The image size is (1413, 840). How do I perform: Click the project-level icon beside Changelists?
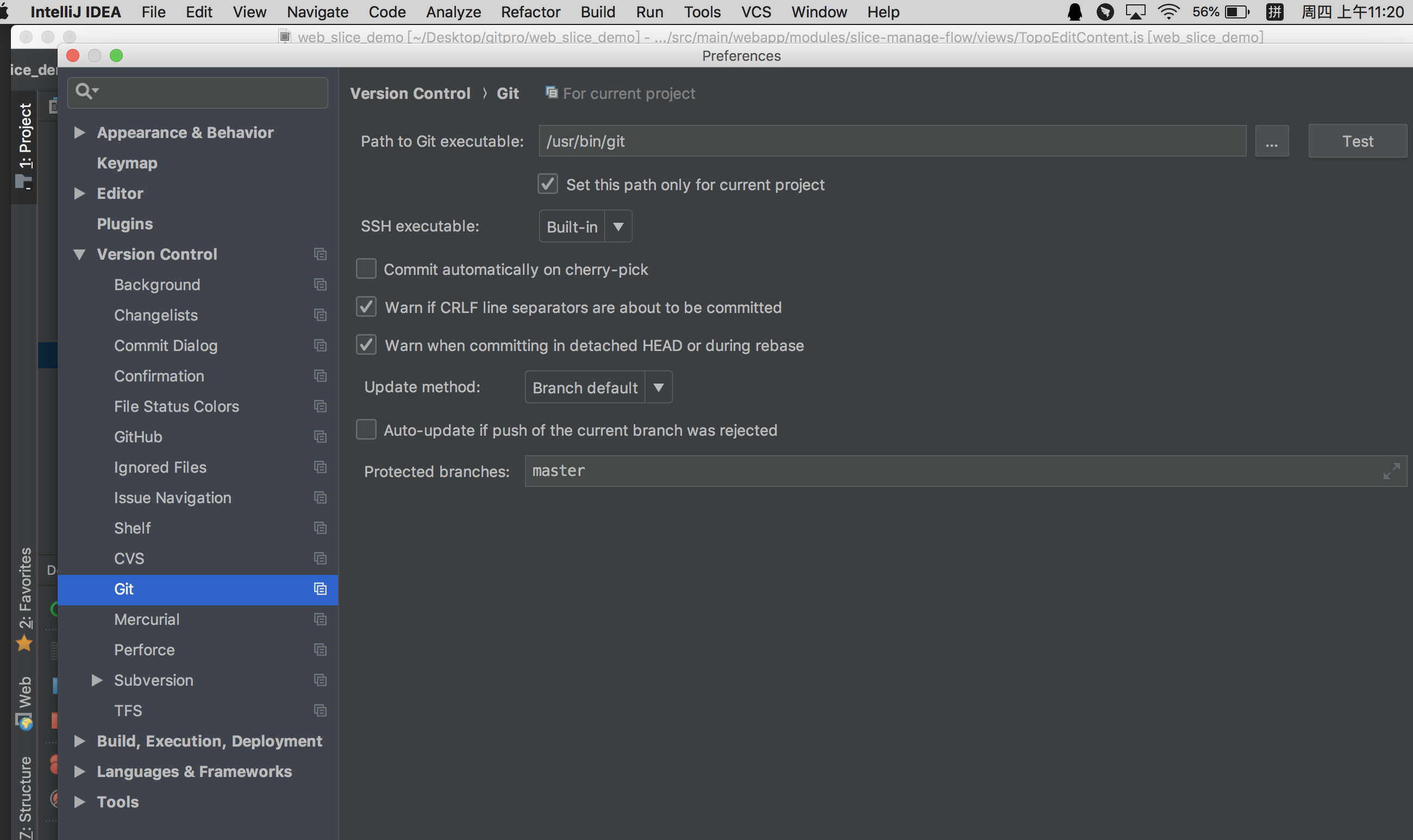321,315
